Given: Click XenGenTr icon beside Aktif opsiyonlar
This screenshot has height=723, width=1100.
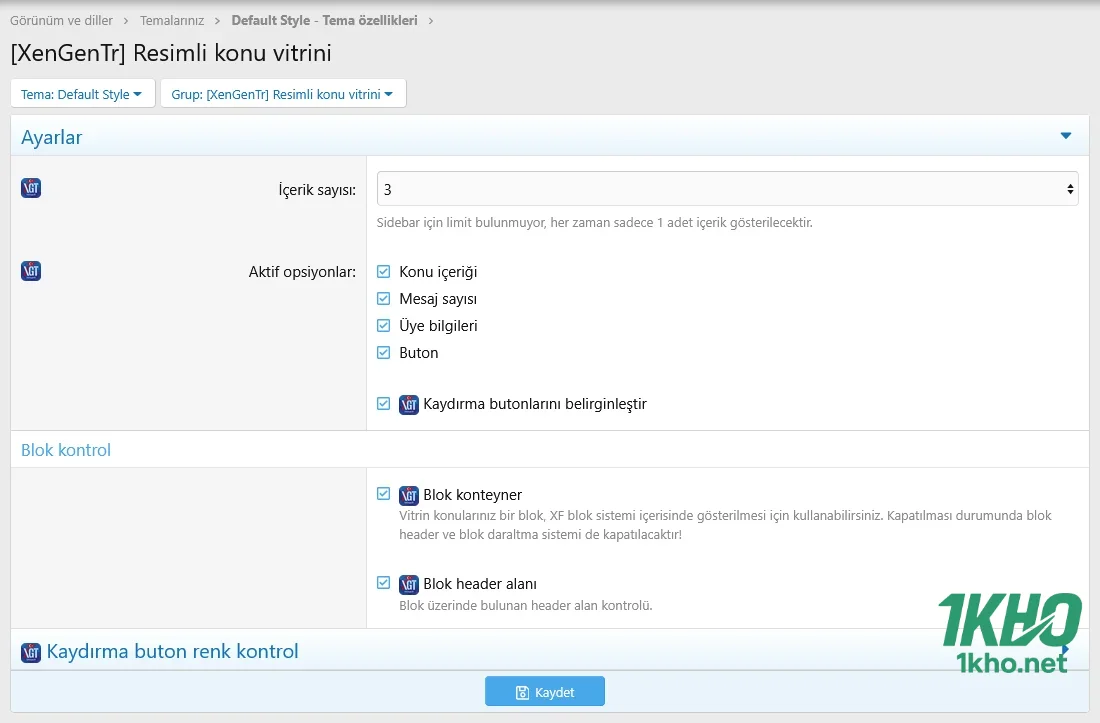Looking at the screenshot, I should [31, 271].
